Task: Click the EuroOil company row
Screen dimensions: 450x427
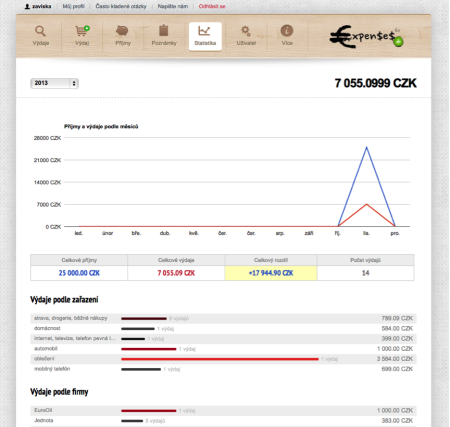Action: (x=223, y=410)
